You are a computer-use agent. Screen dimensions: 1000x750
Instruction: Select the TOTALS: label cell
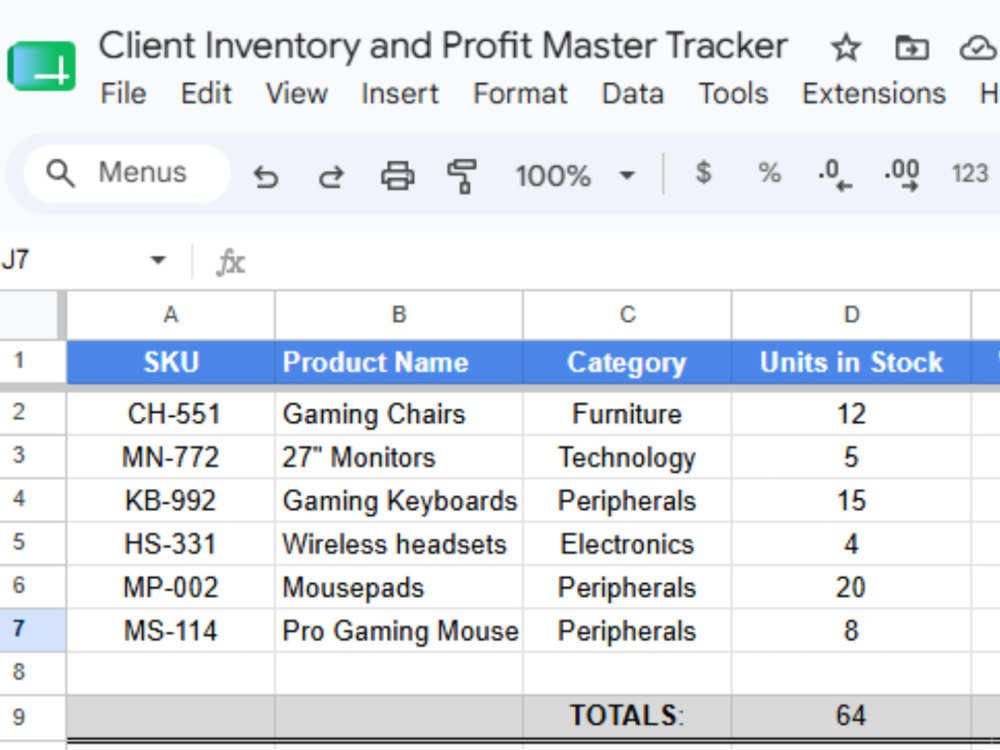[628, 716]
